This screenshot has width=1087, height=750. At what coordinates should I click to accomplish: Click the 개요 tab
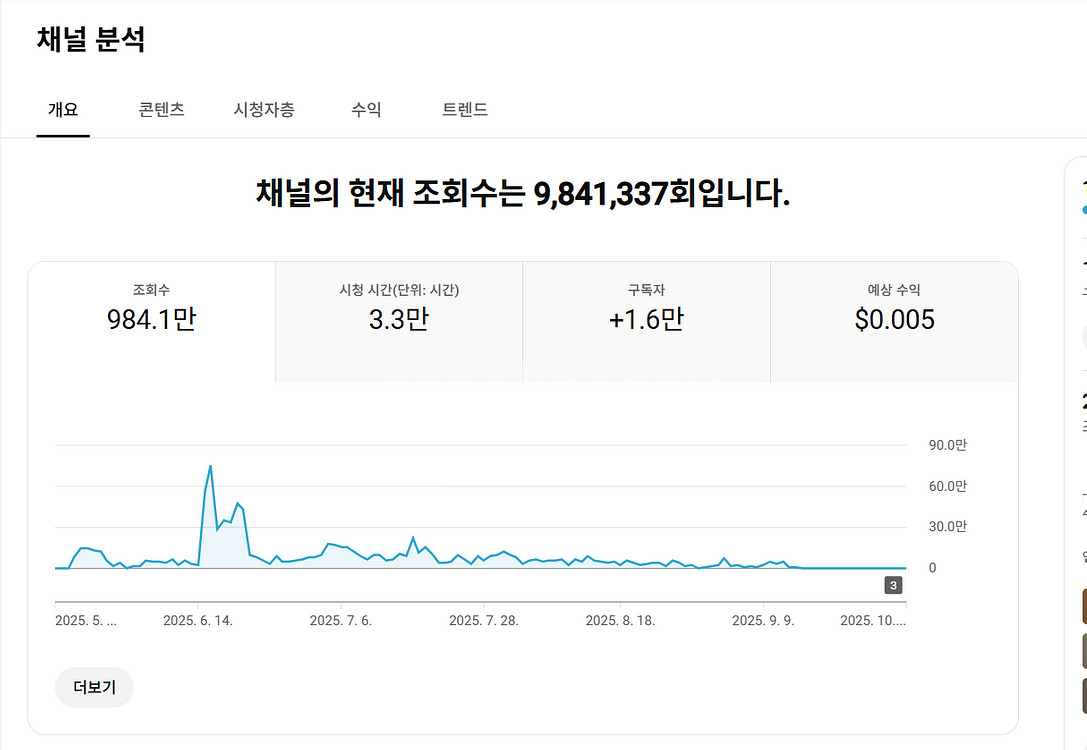pos(63,110)
